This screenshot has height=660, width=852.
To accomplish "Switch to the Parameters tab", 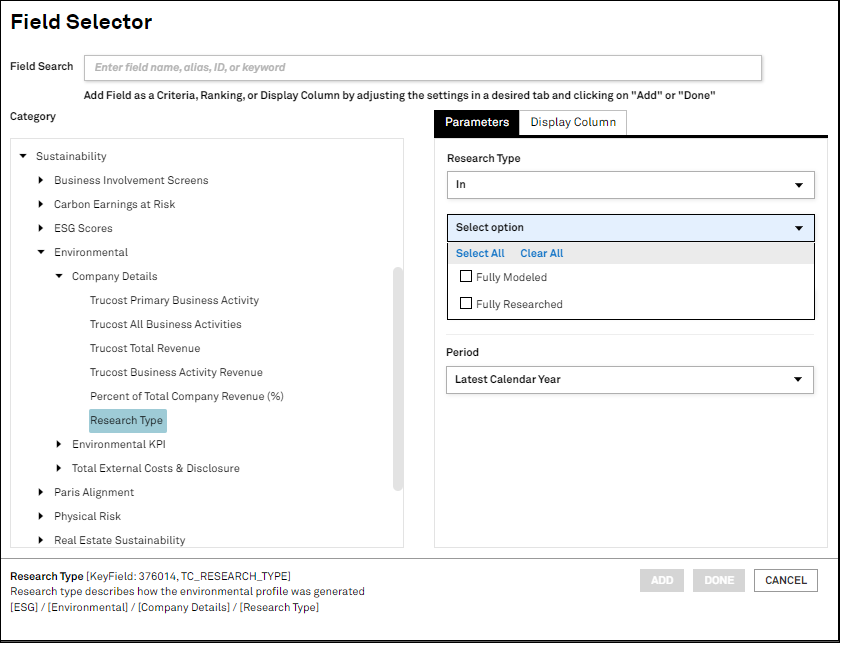I will tap(477, 122).
